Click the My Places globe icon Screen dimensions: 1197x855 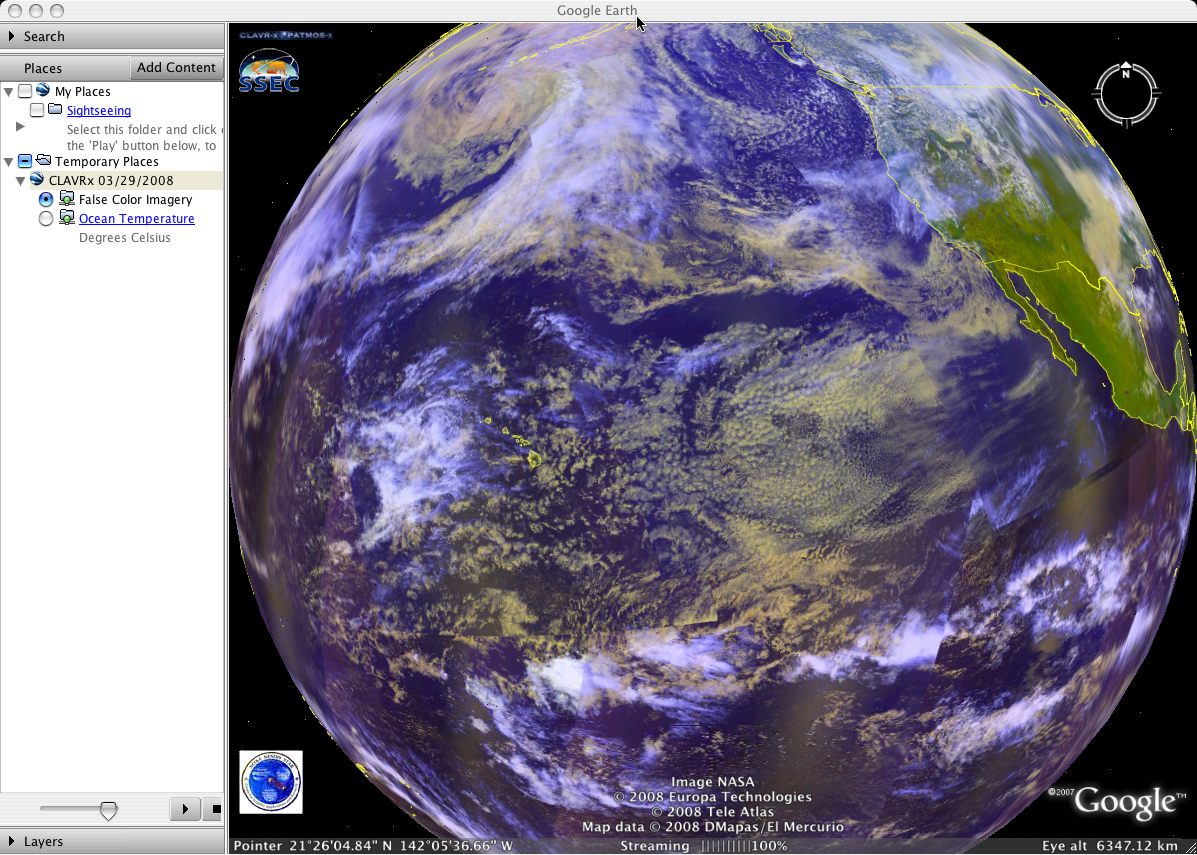(x=43, y=91)
